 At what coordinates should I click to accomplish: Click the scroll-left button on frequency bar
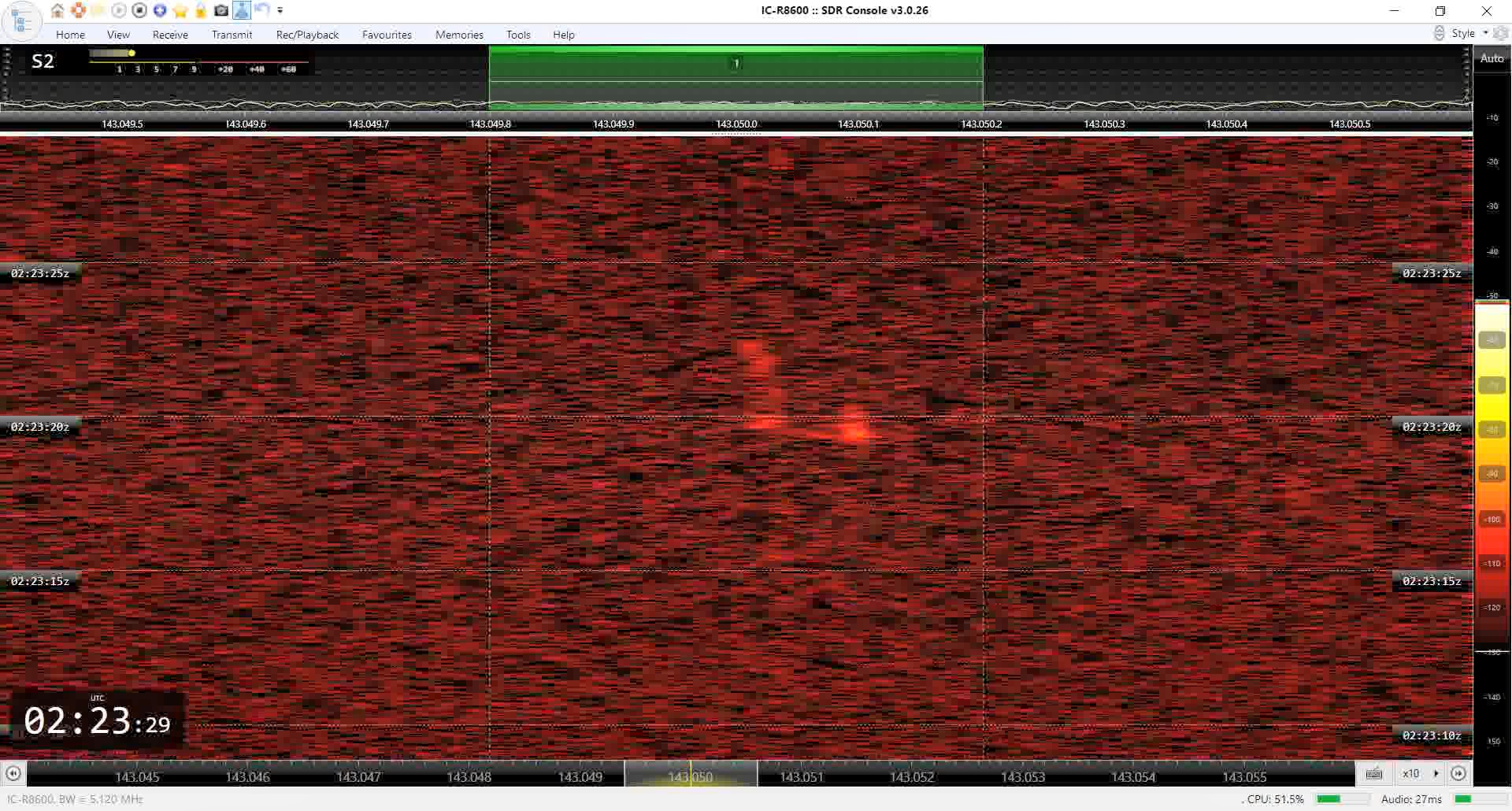(x=13, y=773)
